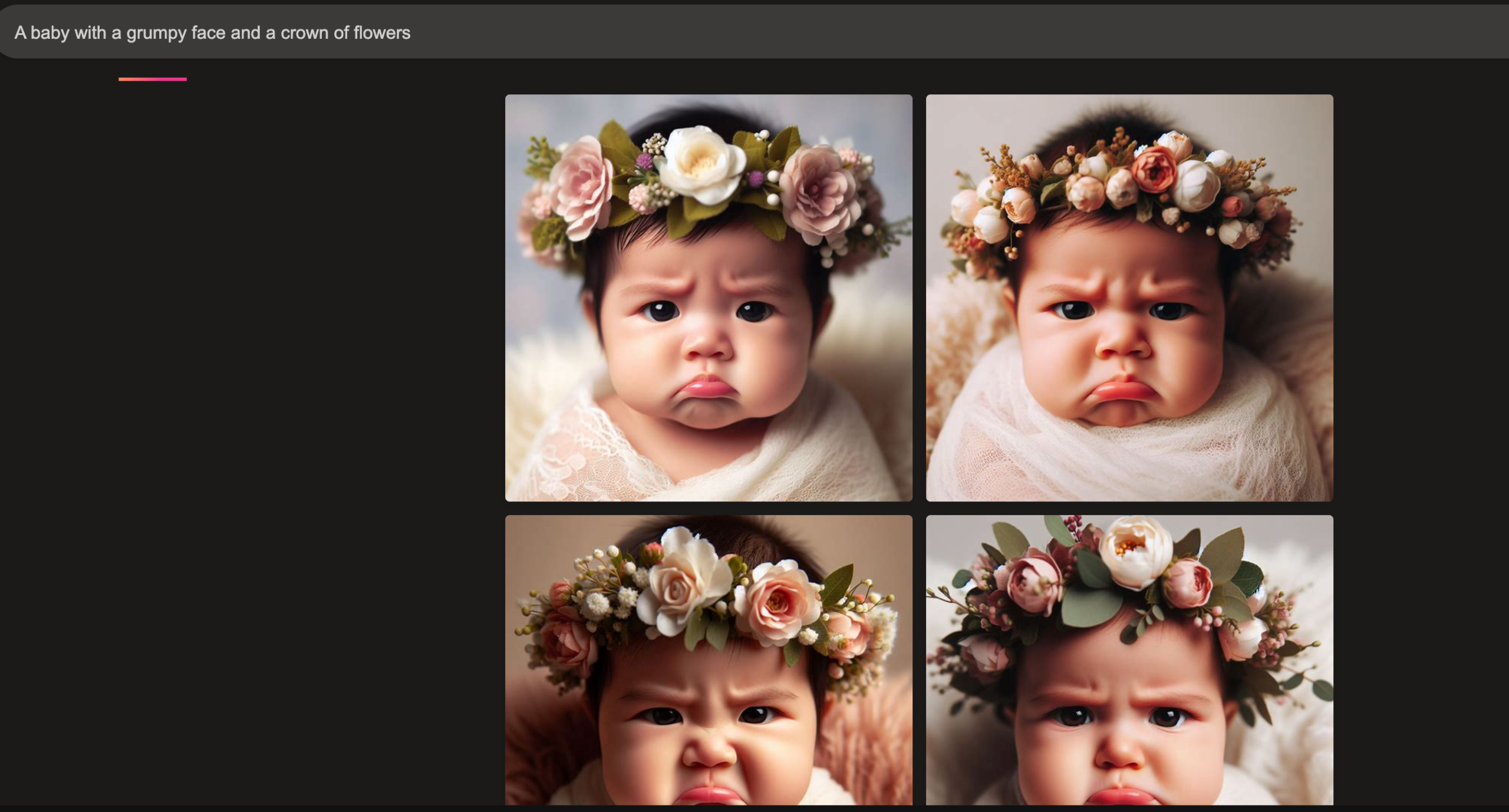Place cursor after 'flowers' in the prompt
The image size is (1509, 812).
pos(411,33)
